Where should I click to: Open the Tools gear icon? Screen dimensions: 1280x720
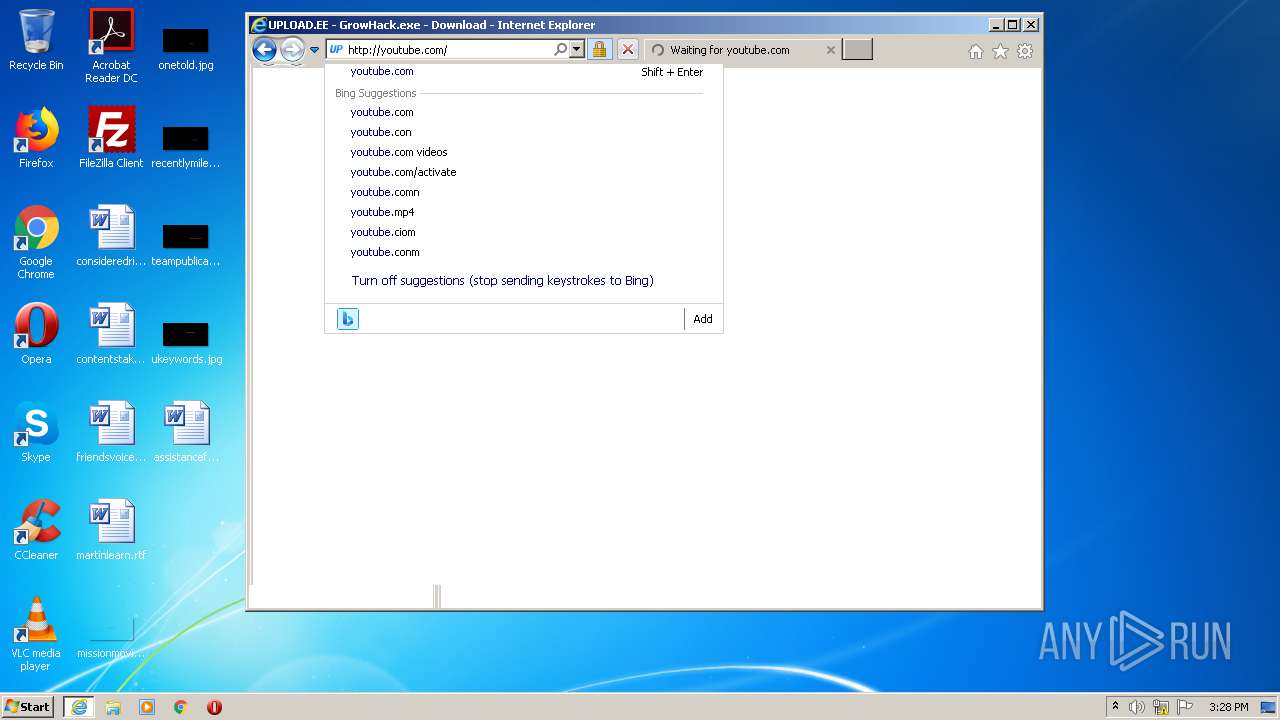pos(1025,52)
